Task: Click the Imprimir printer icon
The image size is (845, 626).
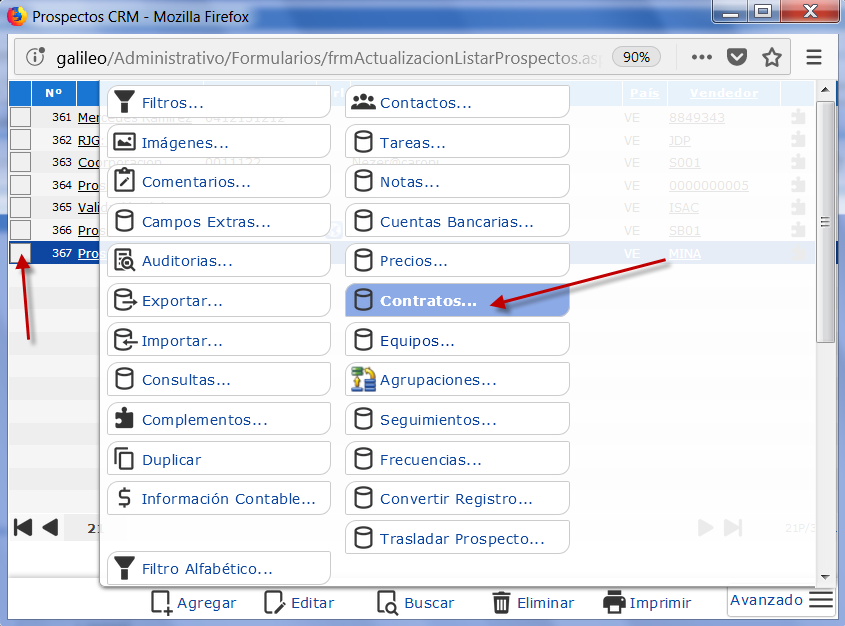Action: coord(614,603)
